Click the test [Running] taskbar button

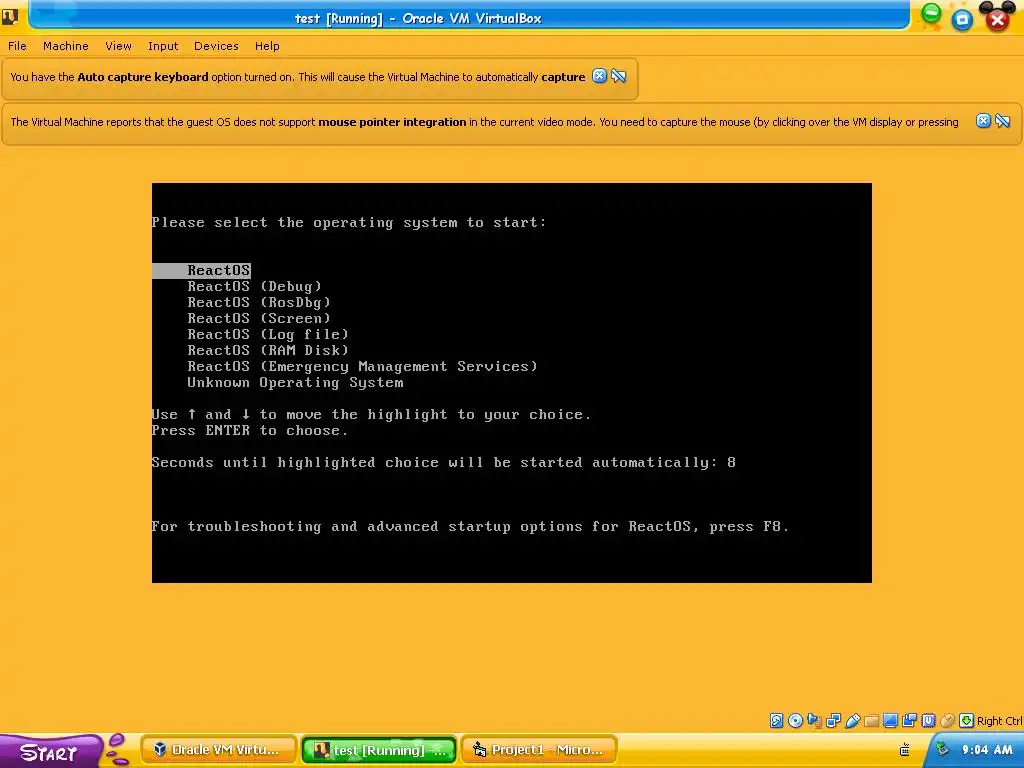click(379, 750)
